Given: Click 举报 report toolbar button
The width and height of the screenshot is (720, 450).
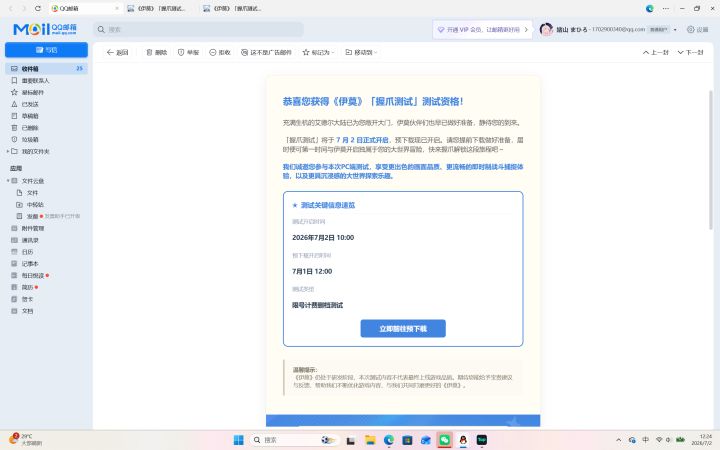Looking at the screenshot, I should (x=188, y=52).
